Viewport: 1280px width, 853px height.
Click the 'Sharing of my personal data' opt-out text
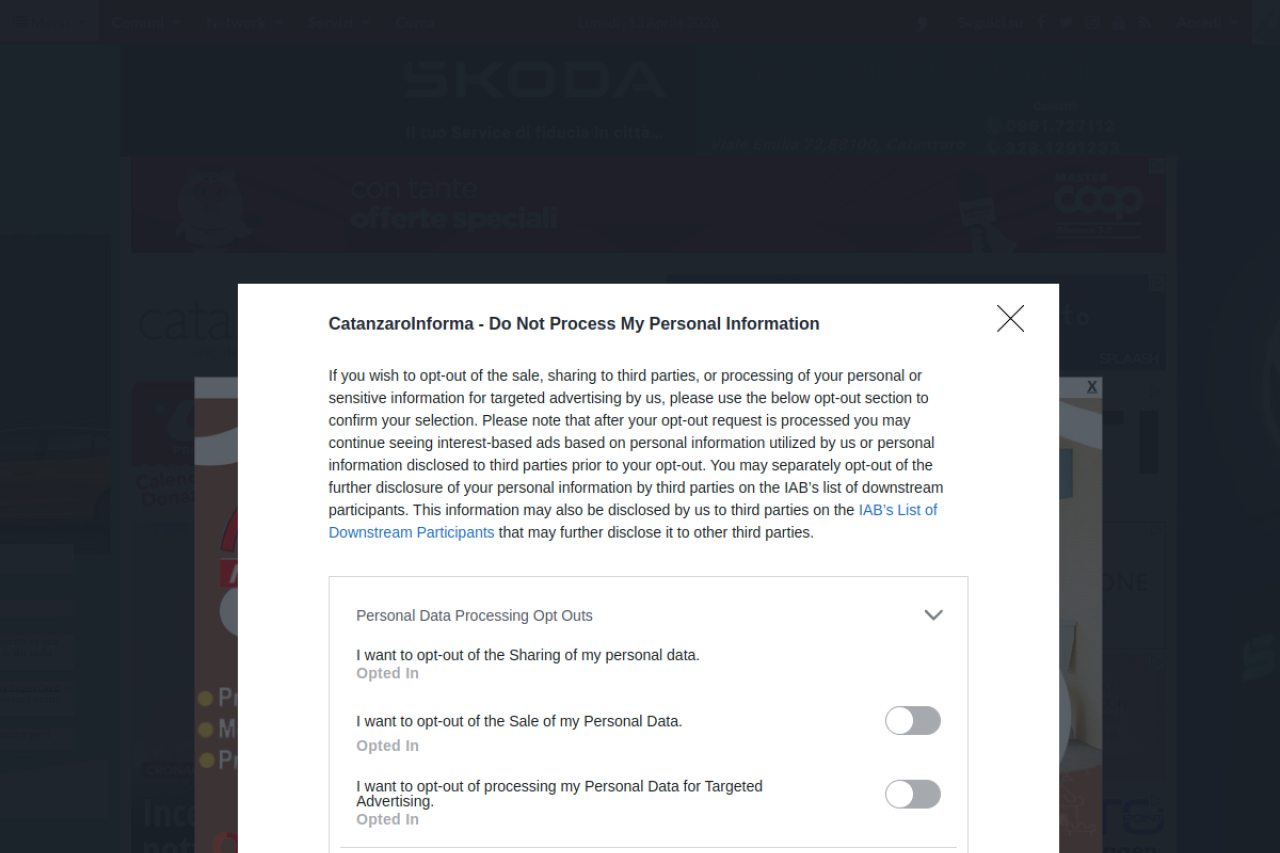pyautogui.click(x=527, y=655)
